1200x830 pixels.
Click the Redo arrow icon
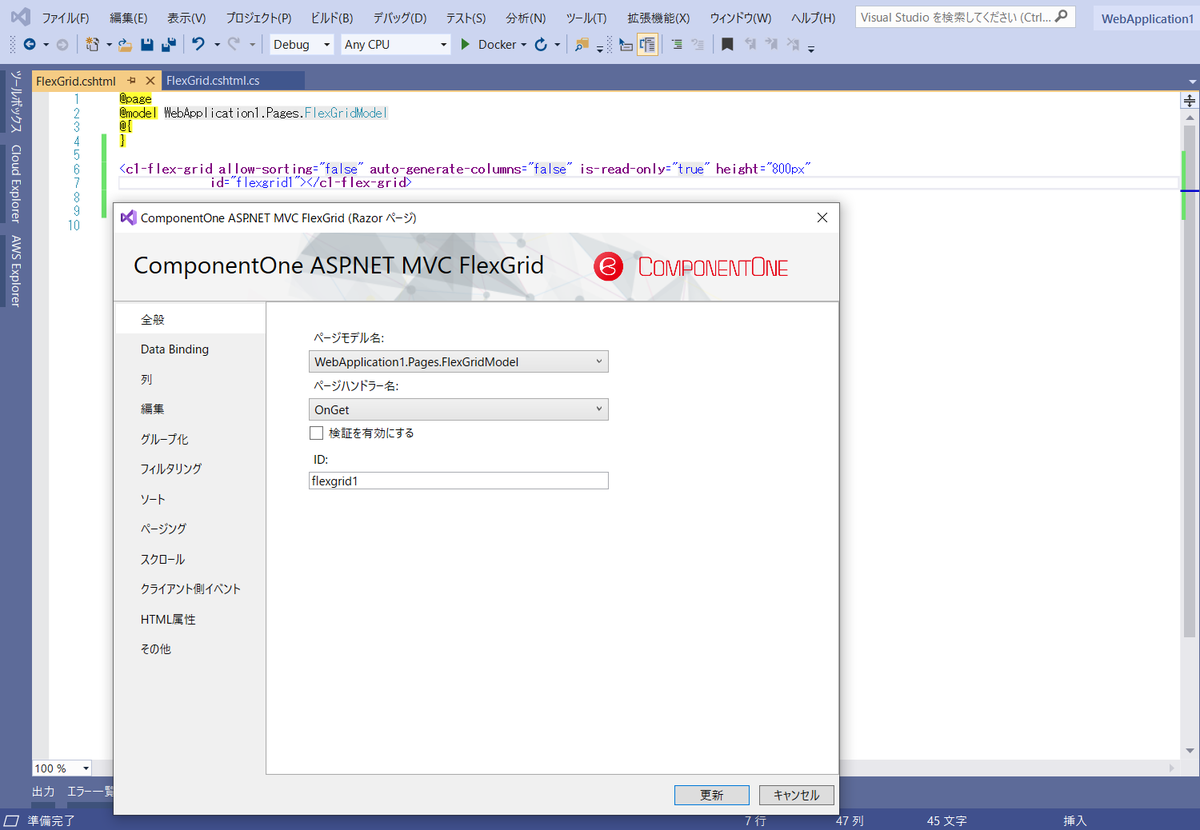tap(234, 45)
